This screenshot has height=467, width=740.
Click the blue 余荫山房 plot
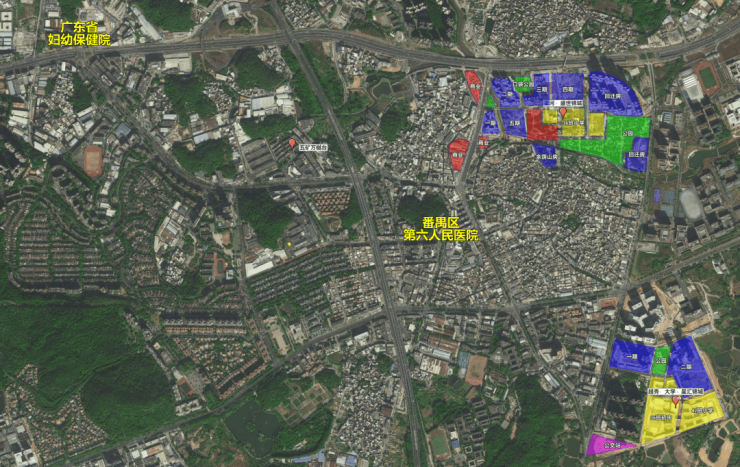click(547, 156)
